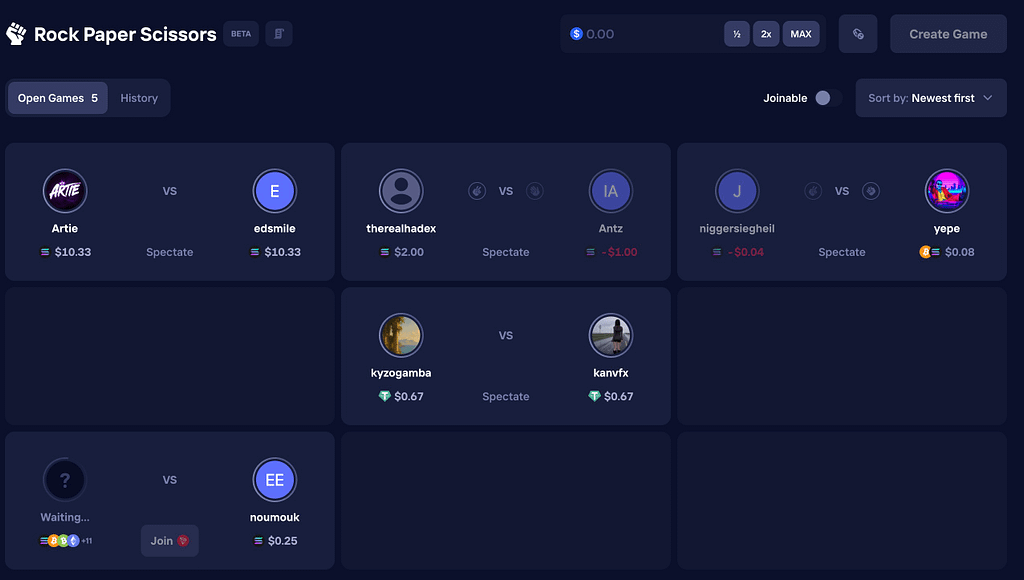Click the Solana icon beside noumouk's $0.25
This screenshot has height=580, width=1024.
pyautogui.click(x=259, y=541)
